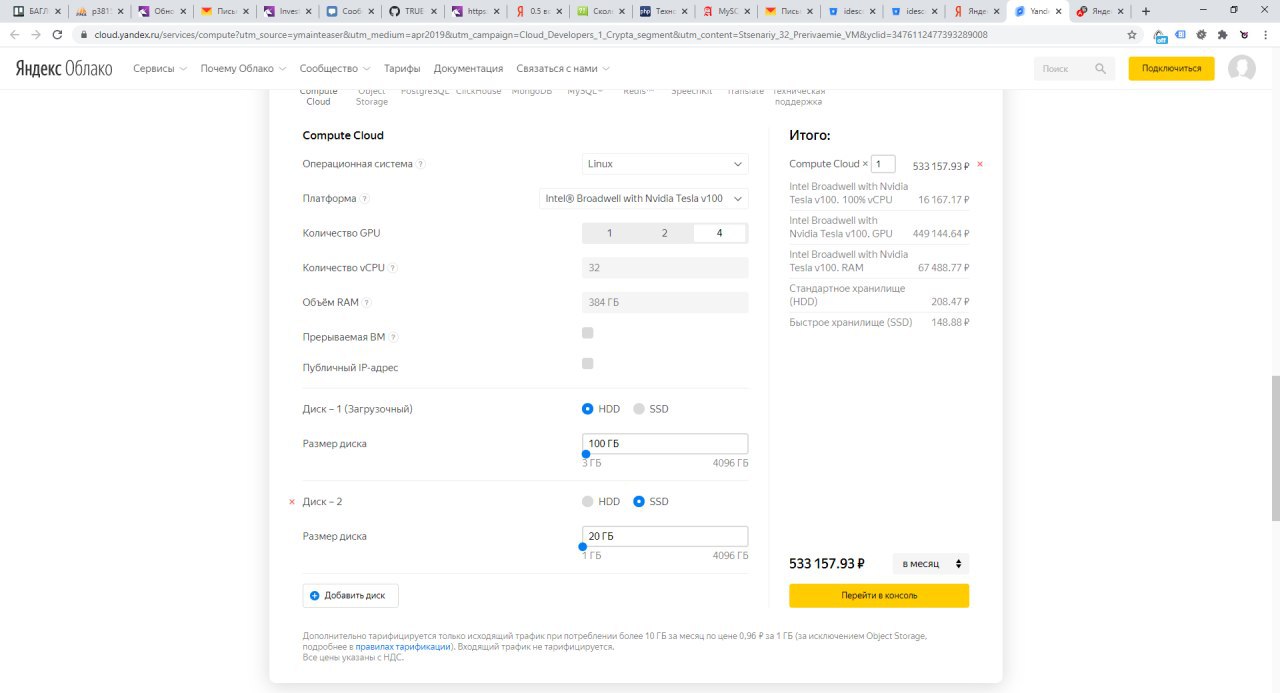This screenshot has width=1280, height=693.
Task: Click the Яндекс Облако logo
Action: pyautogui.click(x=63, y=69)
